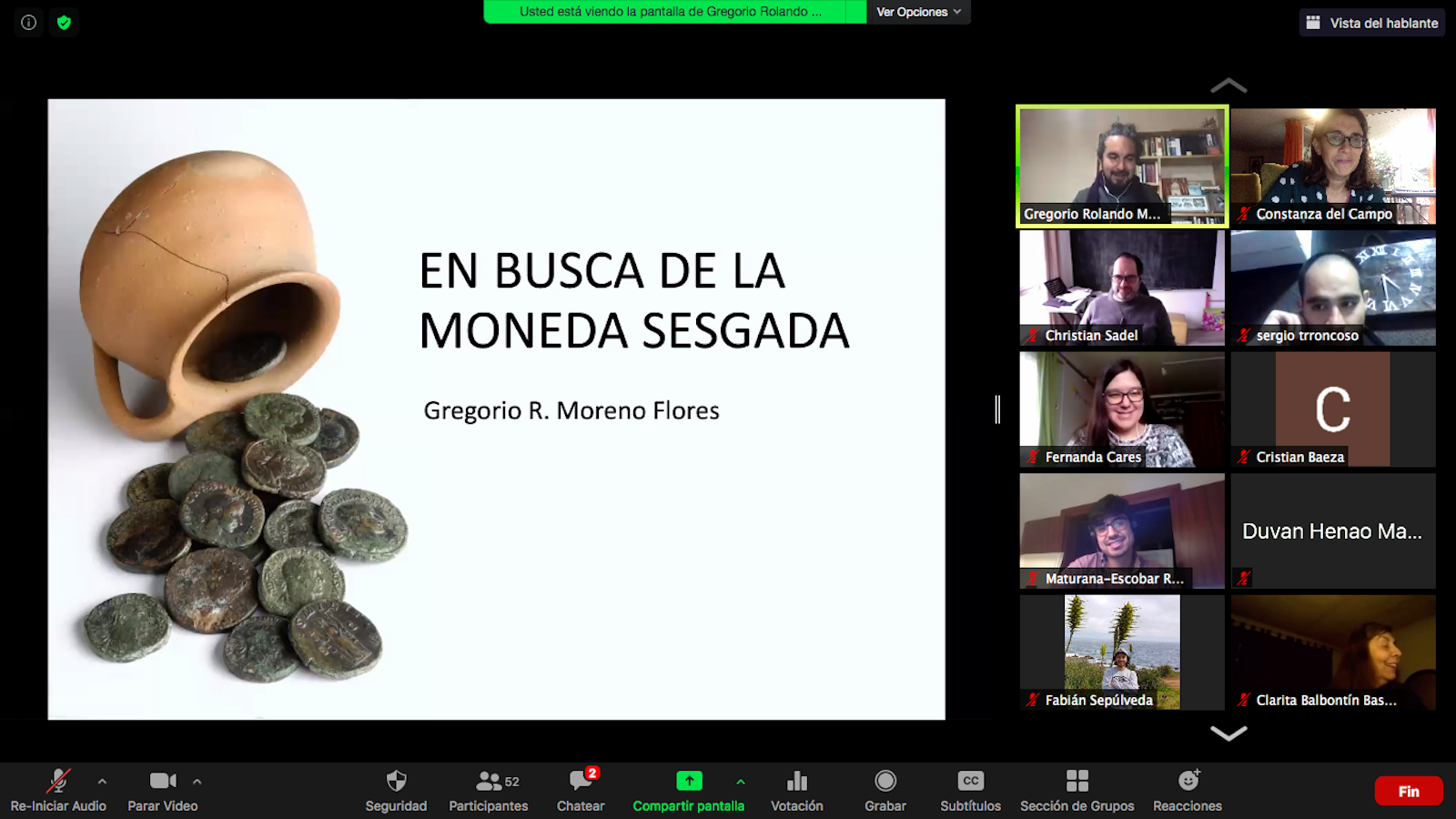
Task: Select sergio trroncoso video thumbnail
Action: click(x=1333, y=288)
